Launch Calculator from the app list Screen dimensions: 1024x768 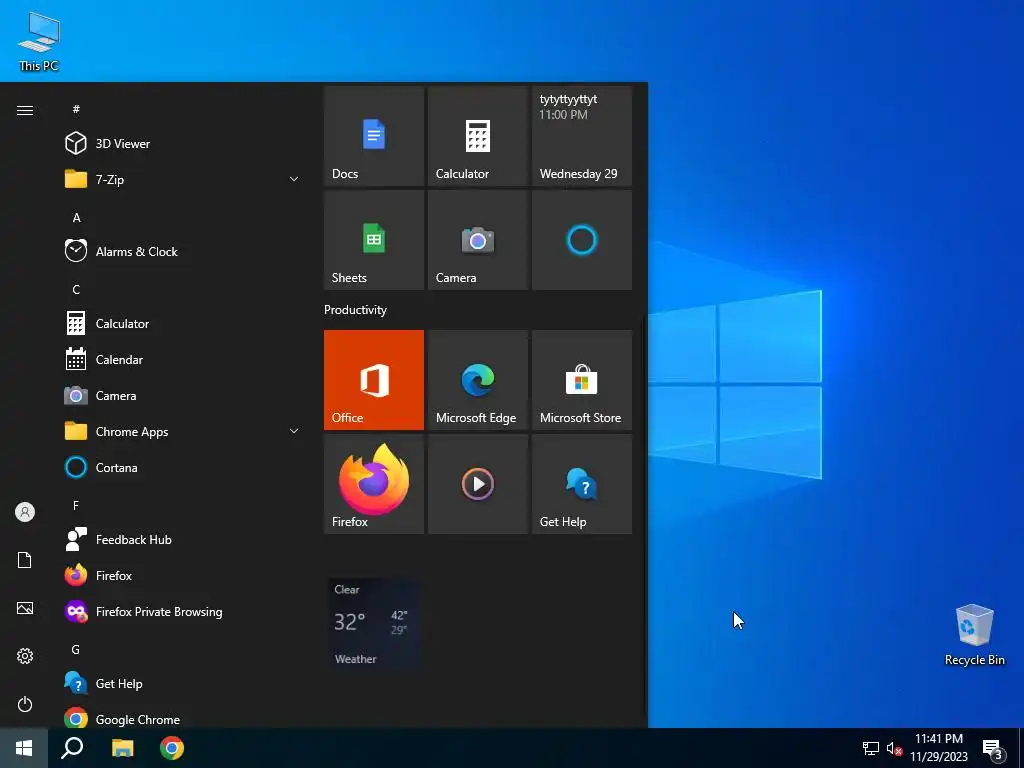[x=183, y=323]
